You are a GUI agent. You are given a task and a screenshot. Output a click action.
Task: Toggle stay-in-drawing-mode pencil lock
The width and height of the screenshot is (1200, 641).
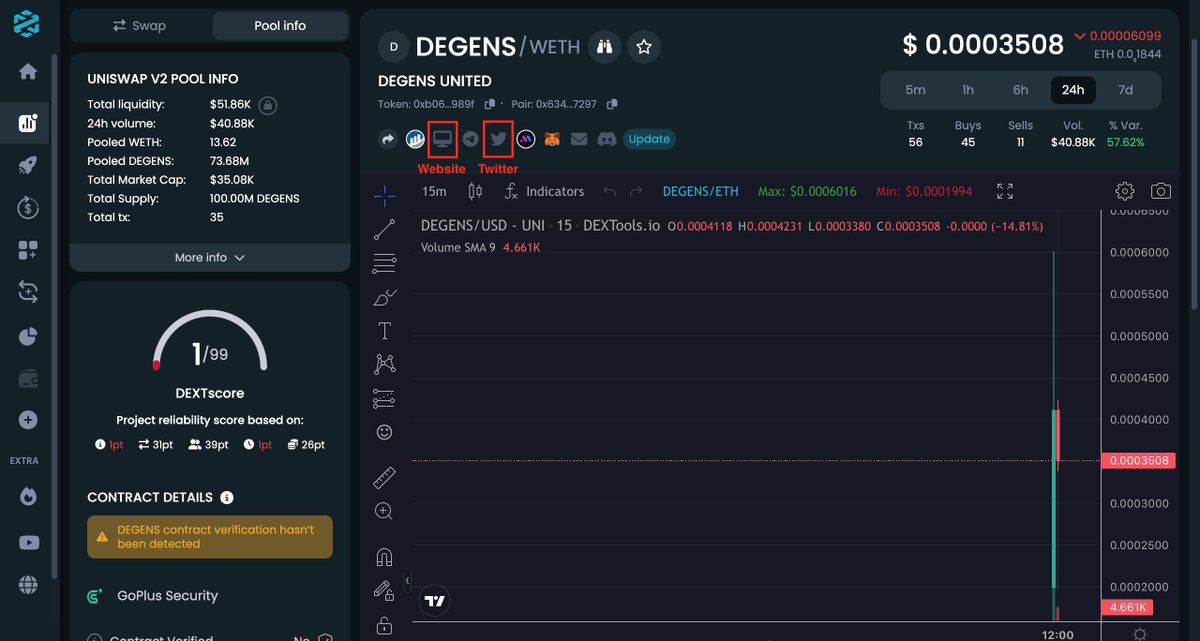[x=384, y=591]
